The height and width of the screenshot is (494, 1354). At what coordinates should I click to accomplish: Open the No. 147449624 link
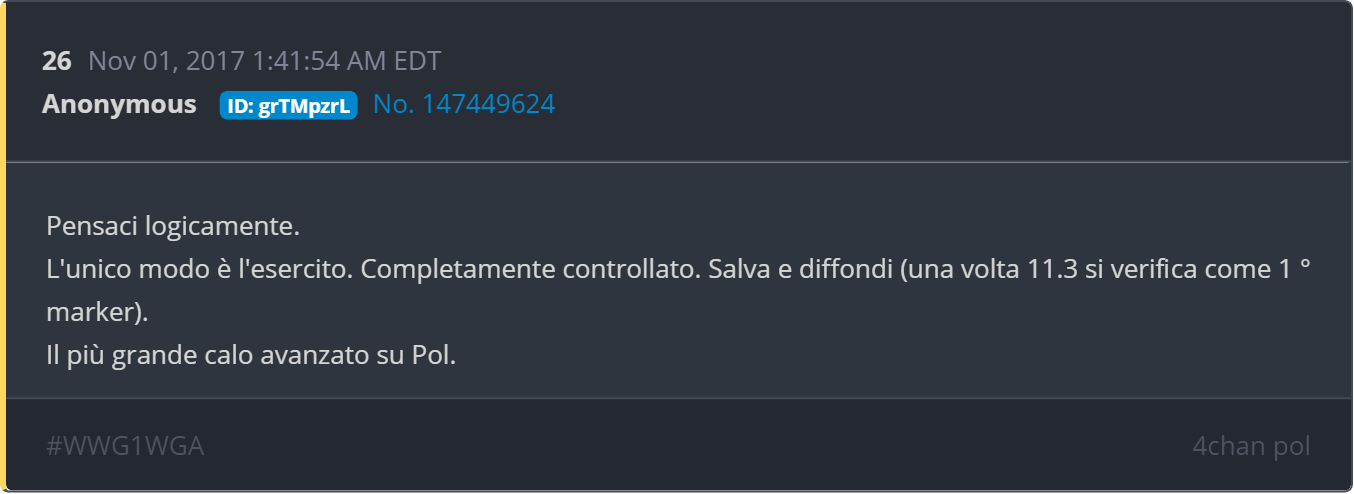[464, 104]
